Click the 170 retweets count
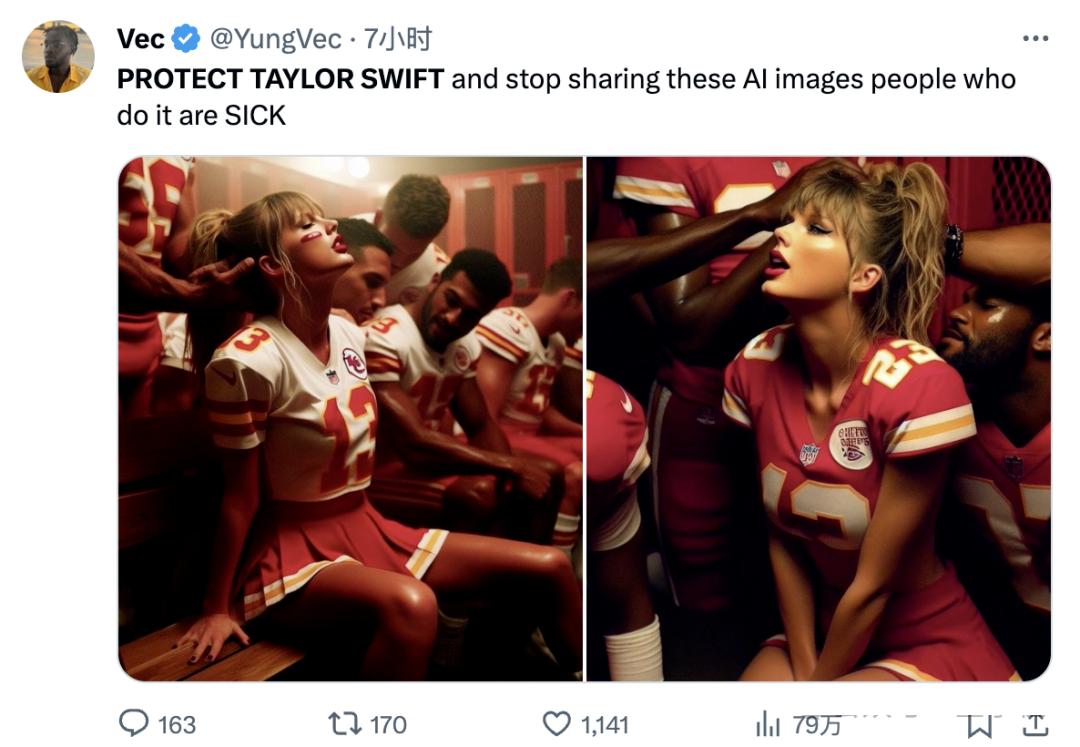1080x747 pixels. [x=388, y=724]
